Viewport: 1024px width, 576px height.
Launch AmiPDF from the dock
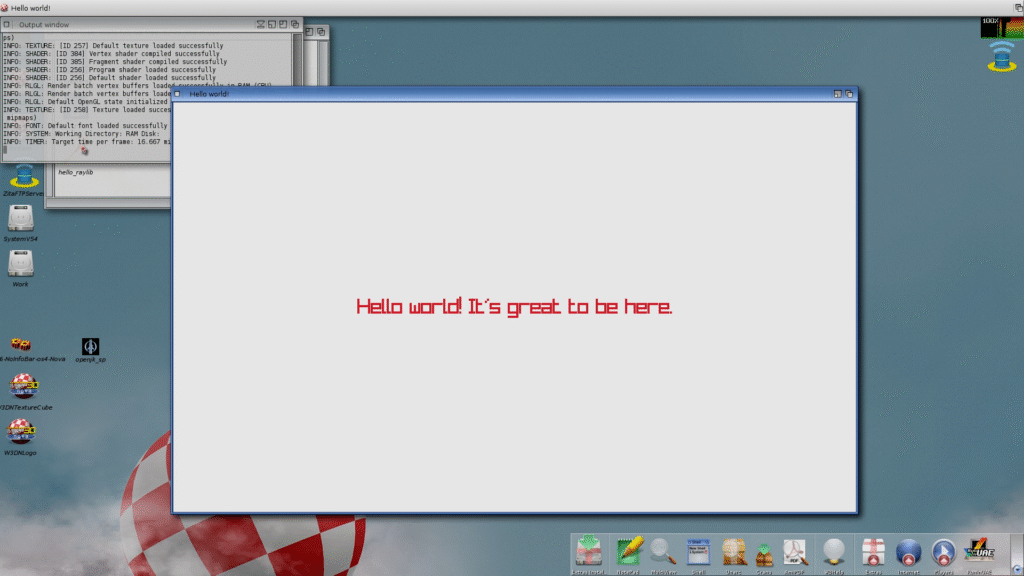795,552
